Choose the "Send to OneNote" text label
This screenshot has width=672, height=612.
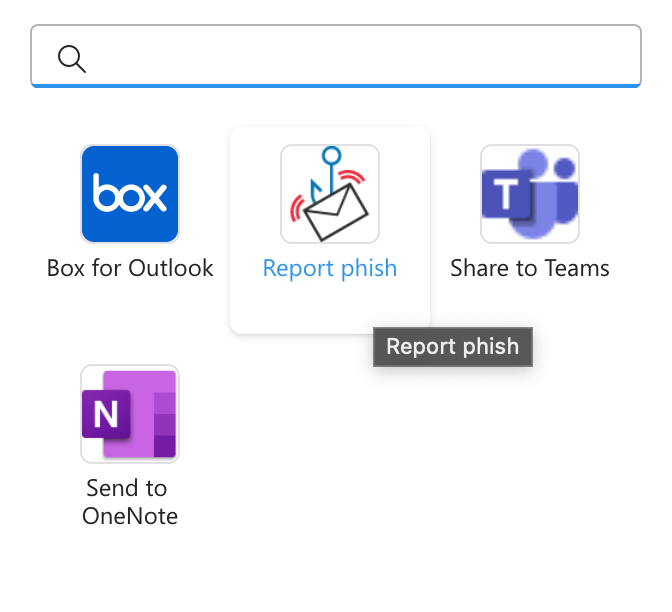click(x=130, y=502)
